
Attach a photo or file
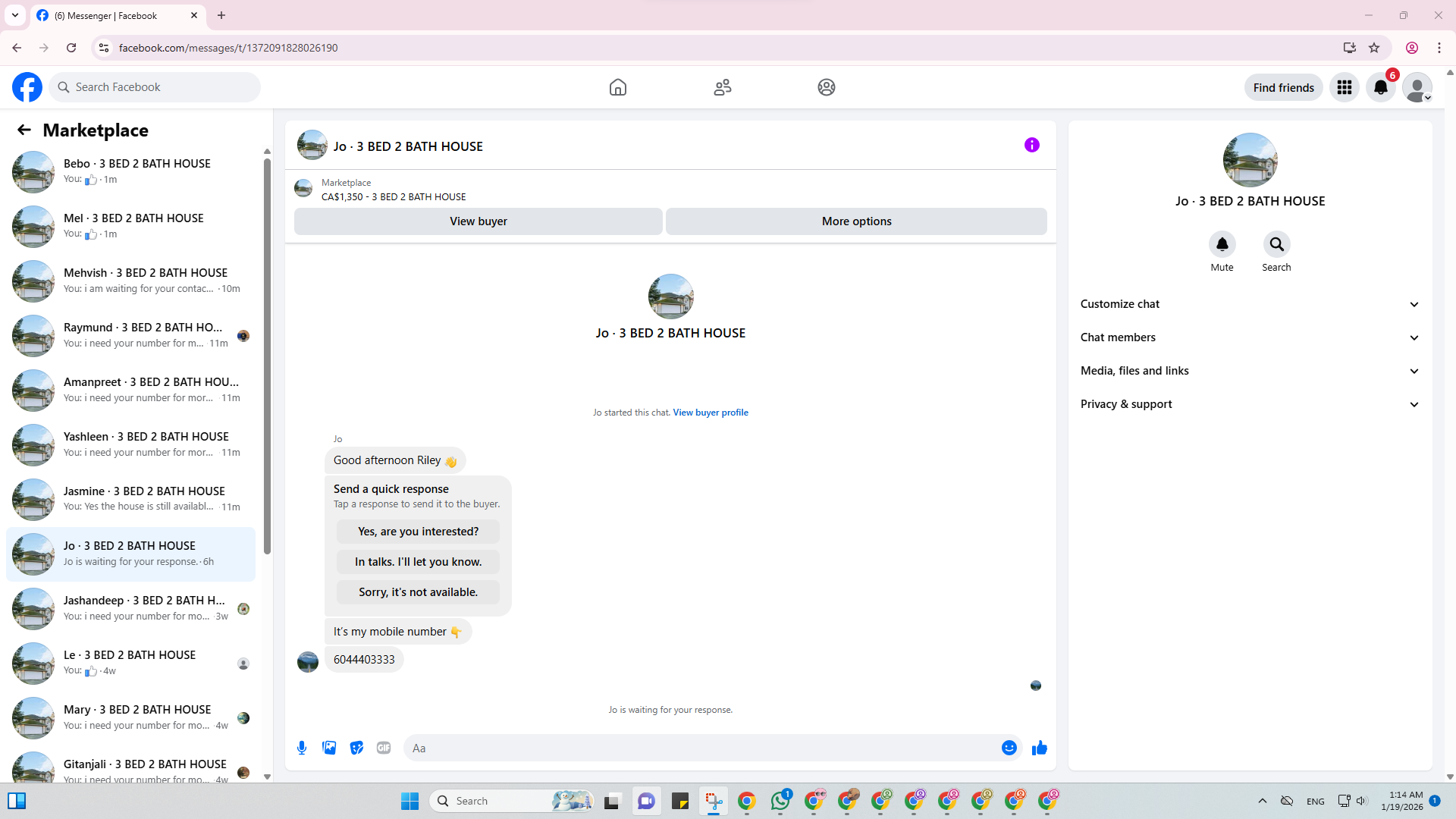(329, 748)
